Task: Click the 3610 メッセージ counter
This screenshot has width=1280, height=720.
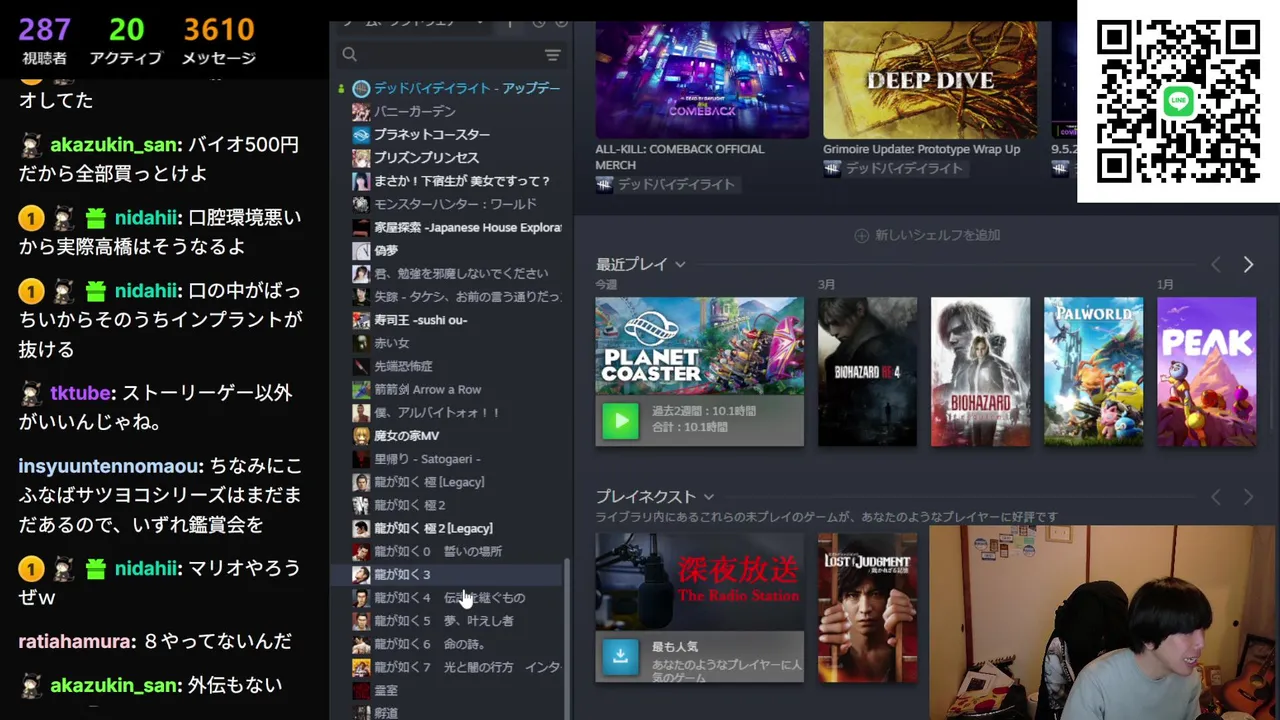Action: [x=218, y=41]
